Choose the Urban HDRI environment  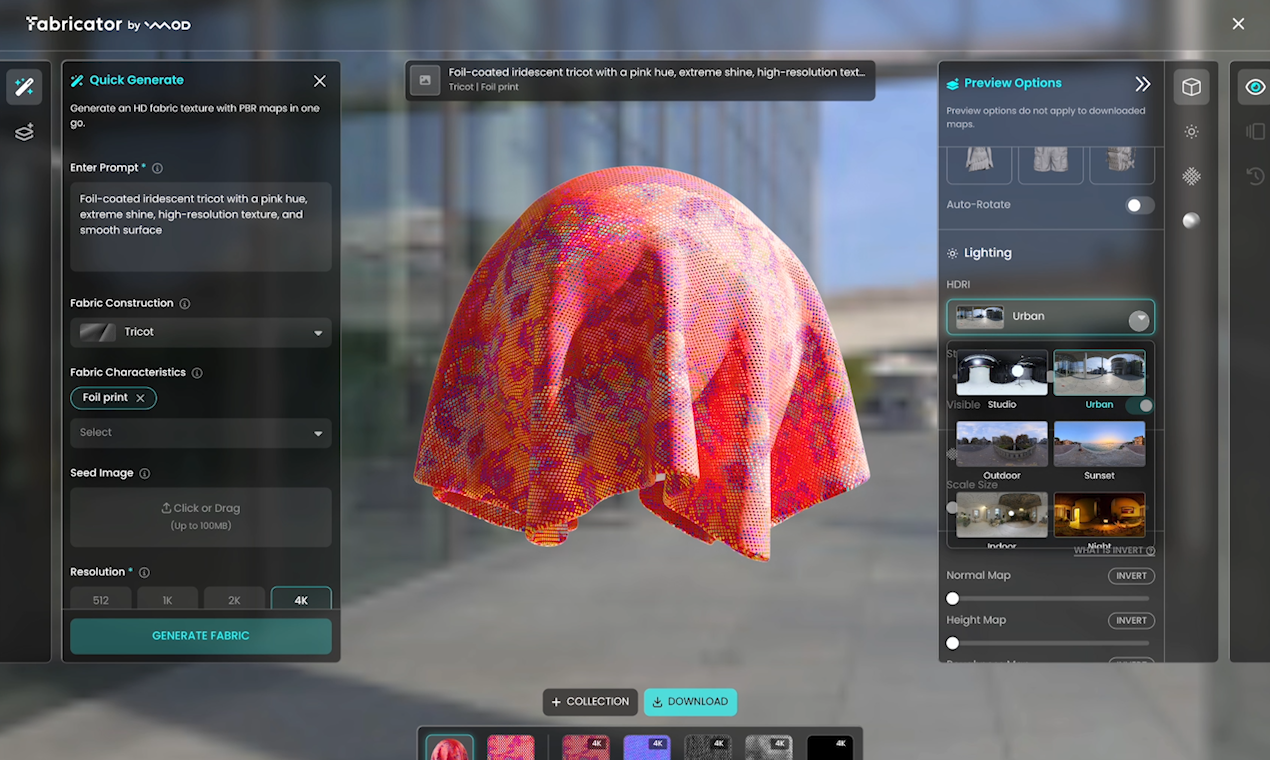[x=1099, y=380]
